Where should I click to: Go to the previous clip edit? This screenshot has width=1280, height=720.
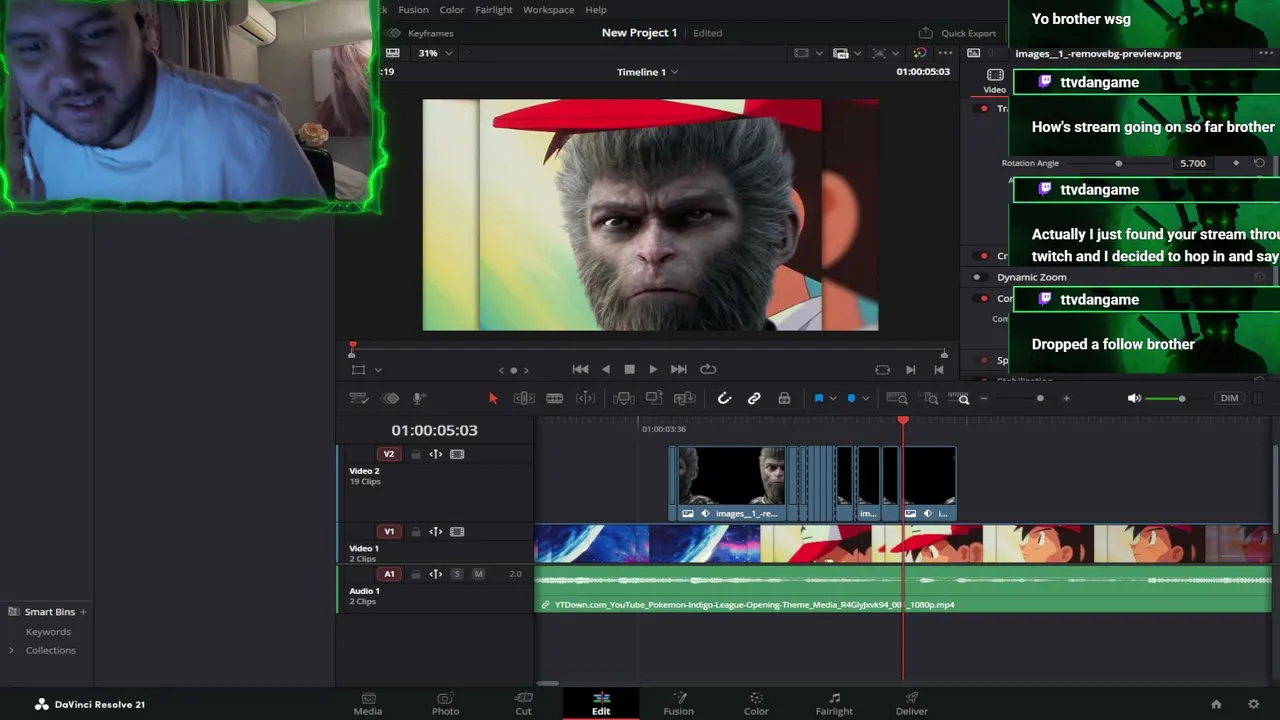pos(938,370)
